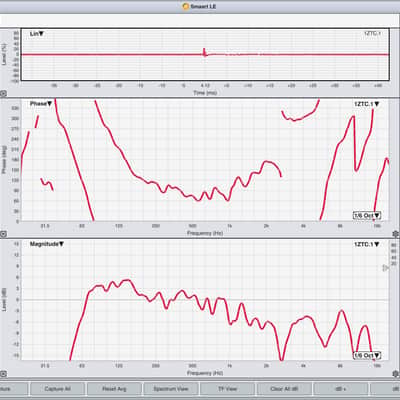Click the Clear All dB button
The width and height of the screenshot is (400, 400).
click(x=284, y=389)
